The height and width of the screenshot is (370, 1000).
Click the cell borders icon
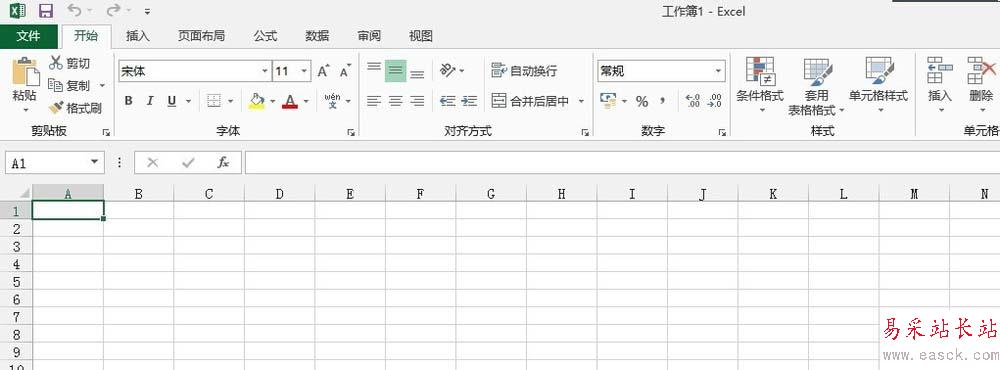[x=214, y=101]
